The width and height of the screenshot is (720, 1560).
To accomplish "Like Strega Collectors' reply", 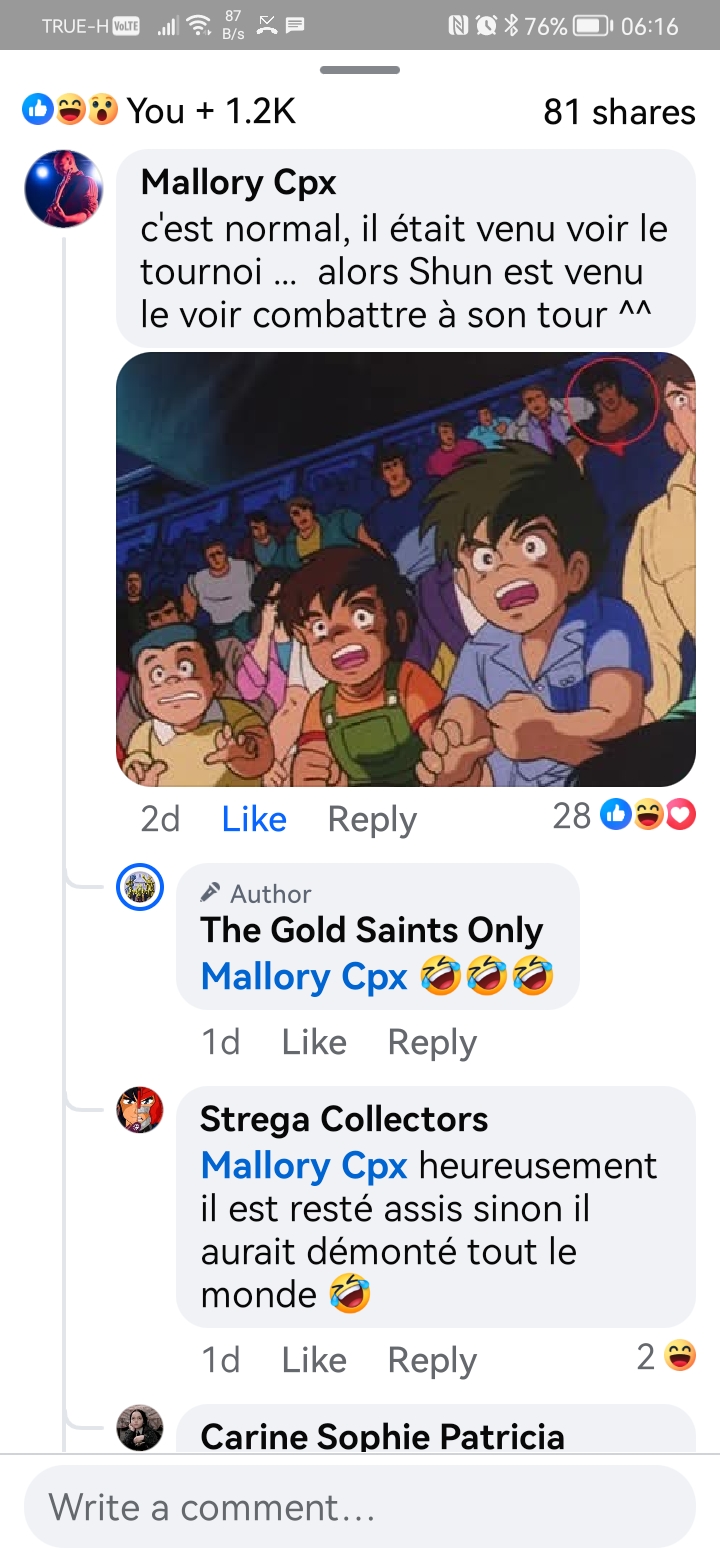I will [x=314, y=1361].
